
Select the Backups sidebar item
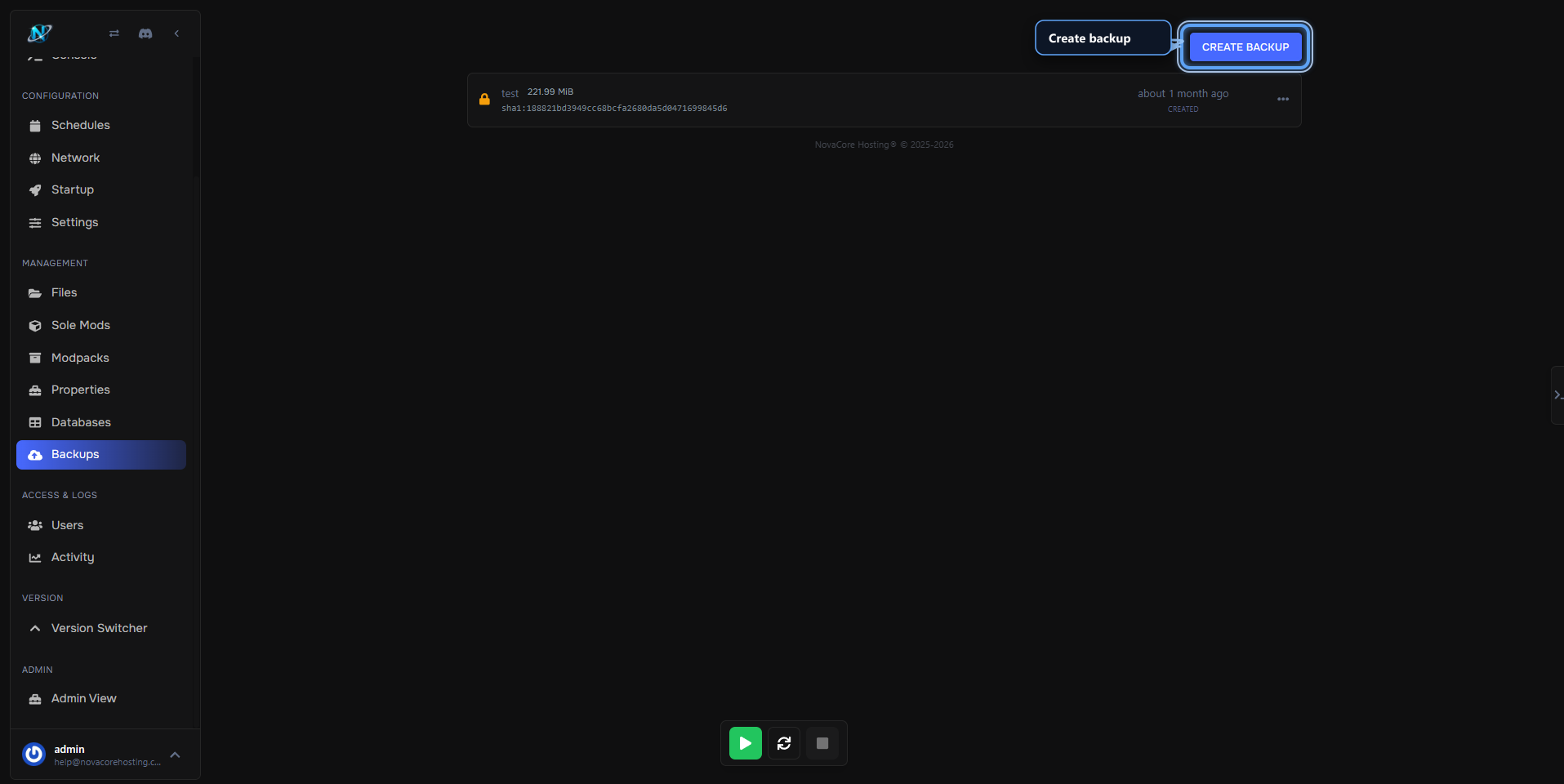(101, 455)
